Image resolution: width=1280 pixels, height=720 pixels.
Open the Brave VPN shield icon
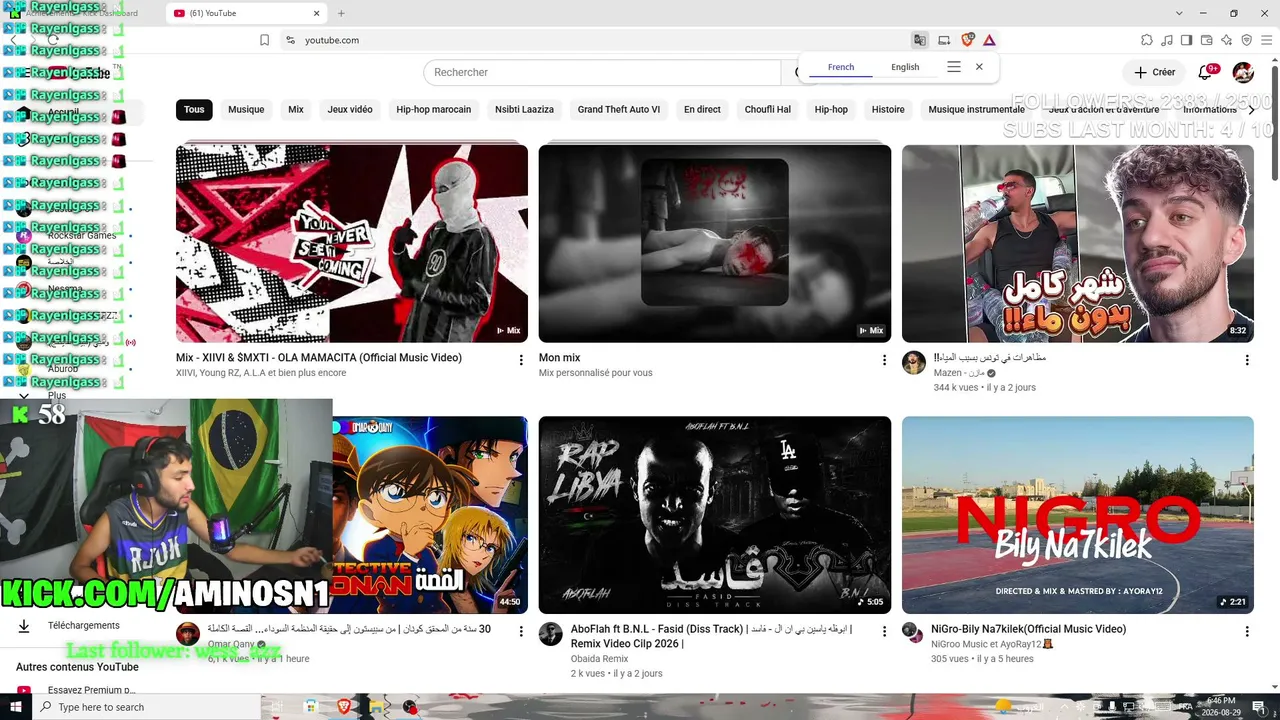[1246, 40]
